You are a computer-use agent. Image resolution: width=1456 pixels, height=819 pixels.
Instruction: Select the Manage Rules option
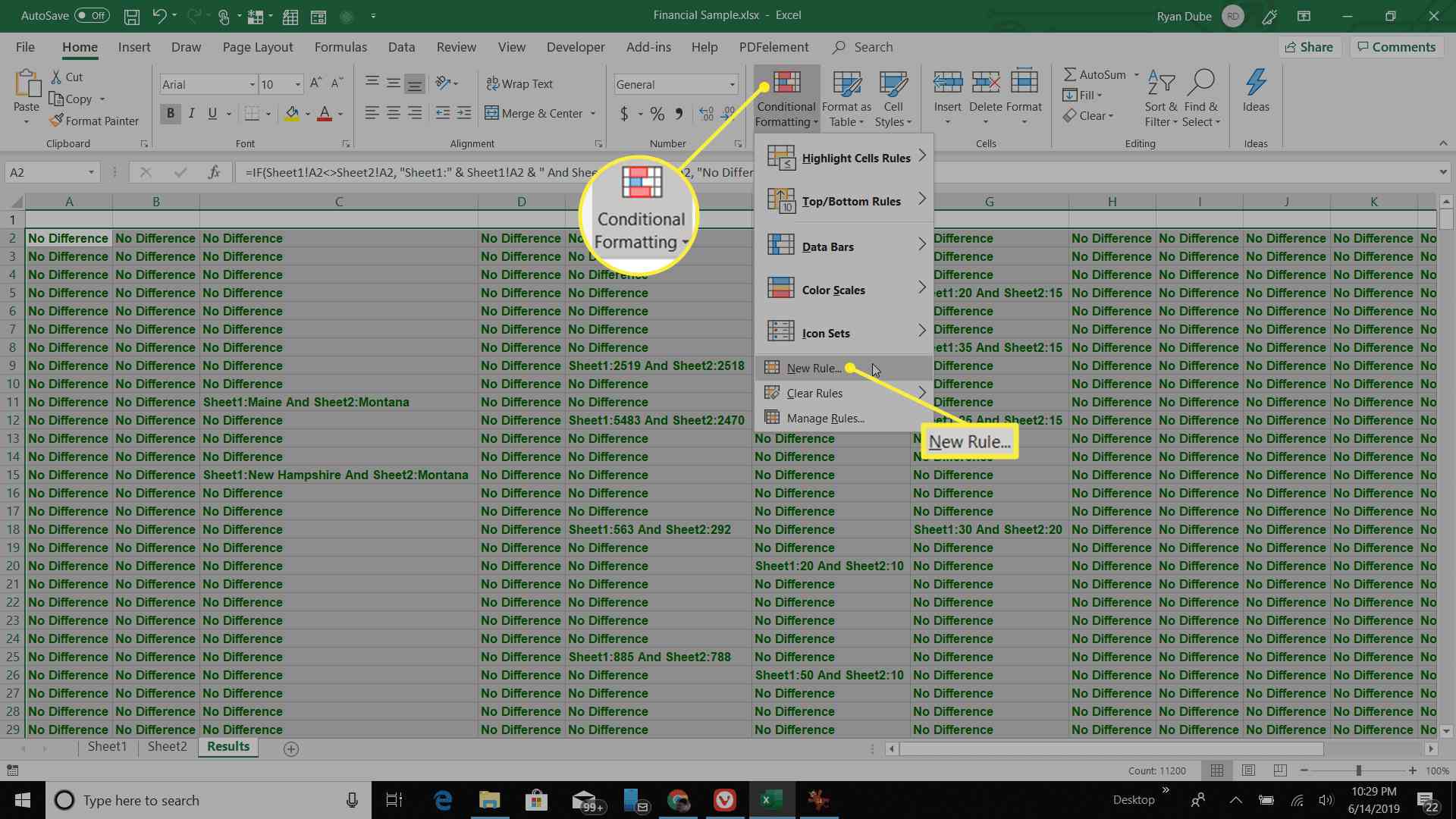(825, 417)
